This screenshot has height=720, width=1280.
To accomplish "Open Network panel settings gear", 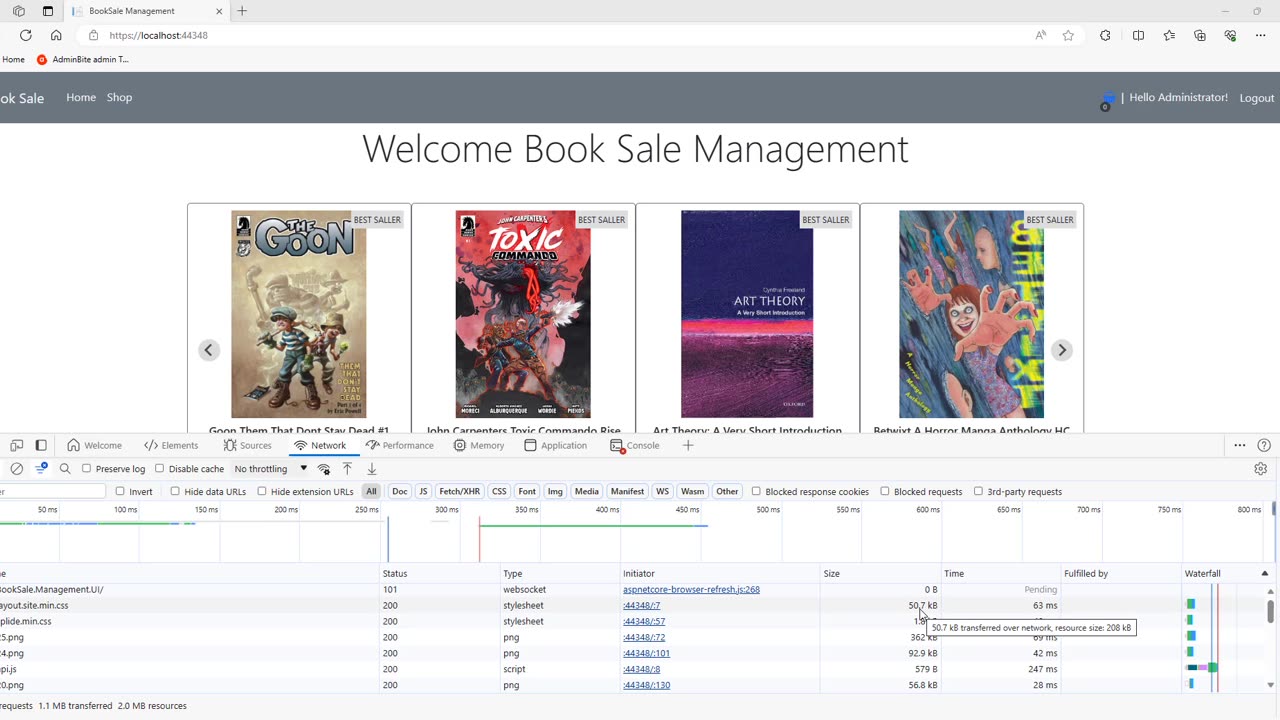I will pyautogui.click(x=1260, y=469).
